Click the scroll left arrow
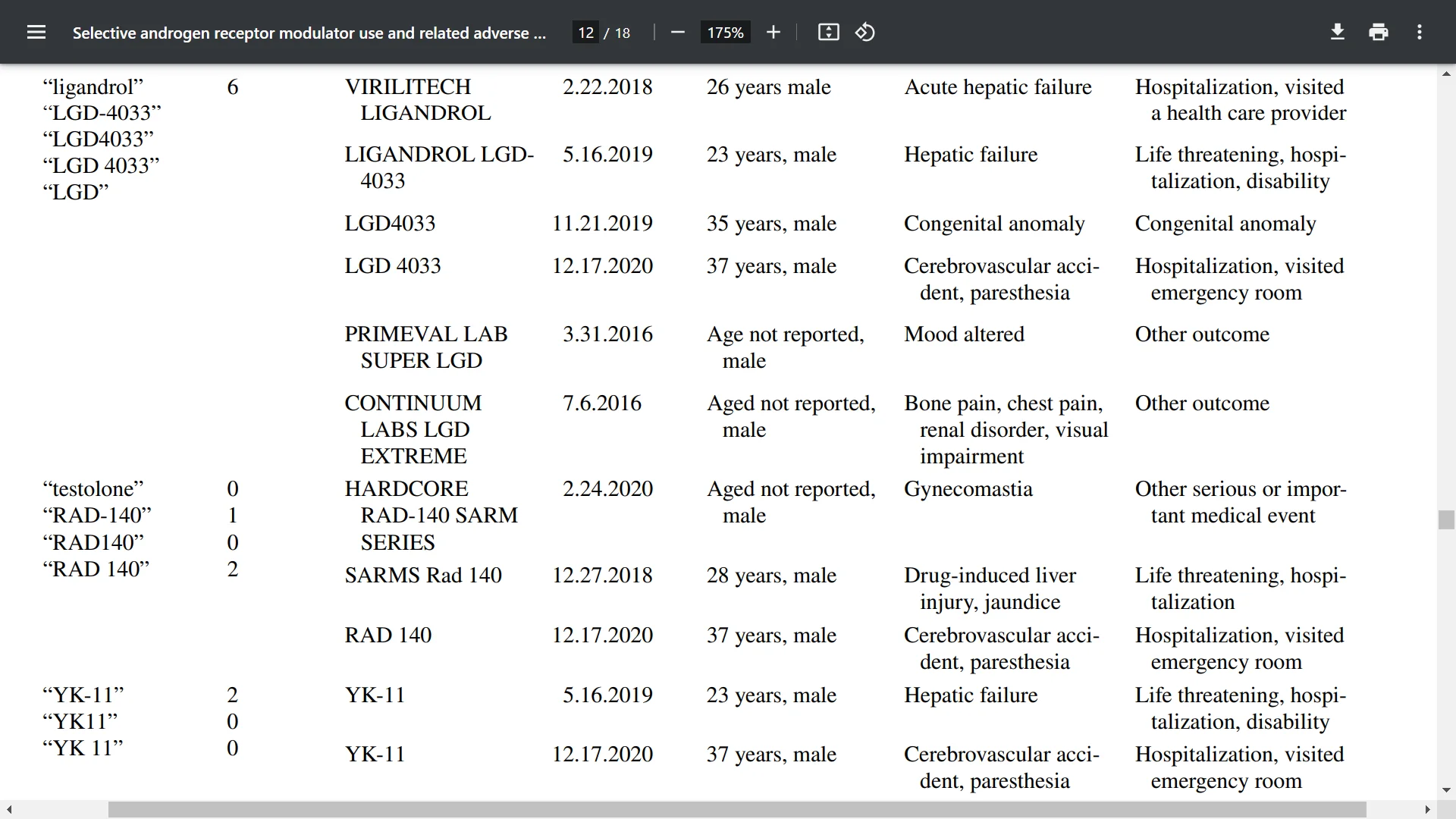This screenshot has width=1456, height=819. pyautogui.click(x=8, y=810)
